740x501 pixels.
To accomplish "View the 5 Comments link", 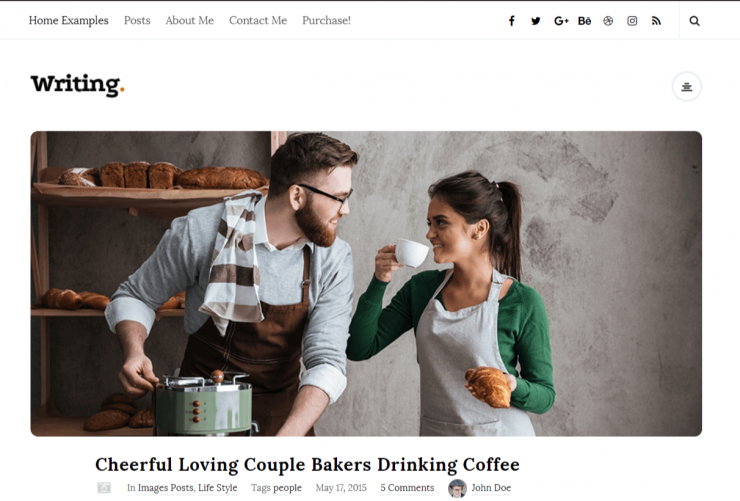I will [407, 488].
